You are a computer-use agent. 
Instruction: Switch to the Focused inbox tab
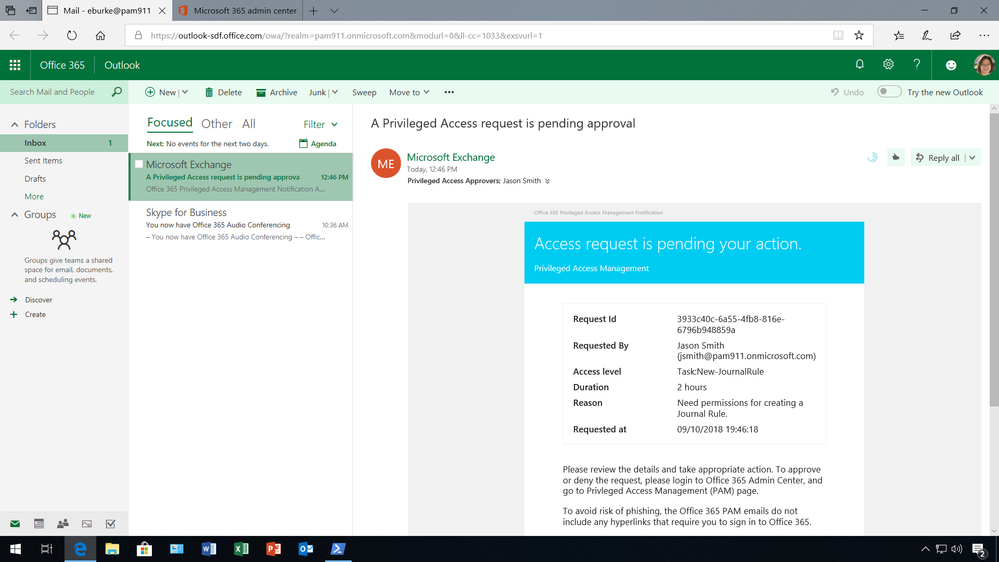[x=169, y=122]
